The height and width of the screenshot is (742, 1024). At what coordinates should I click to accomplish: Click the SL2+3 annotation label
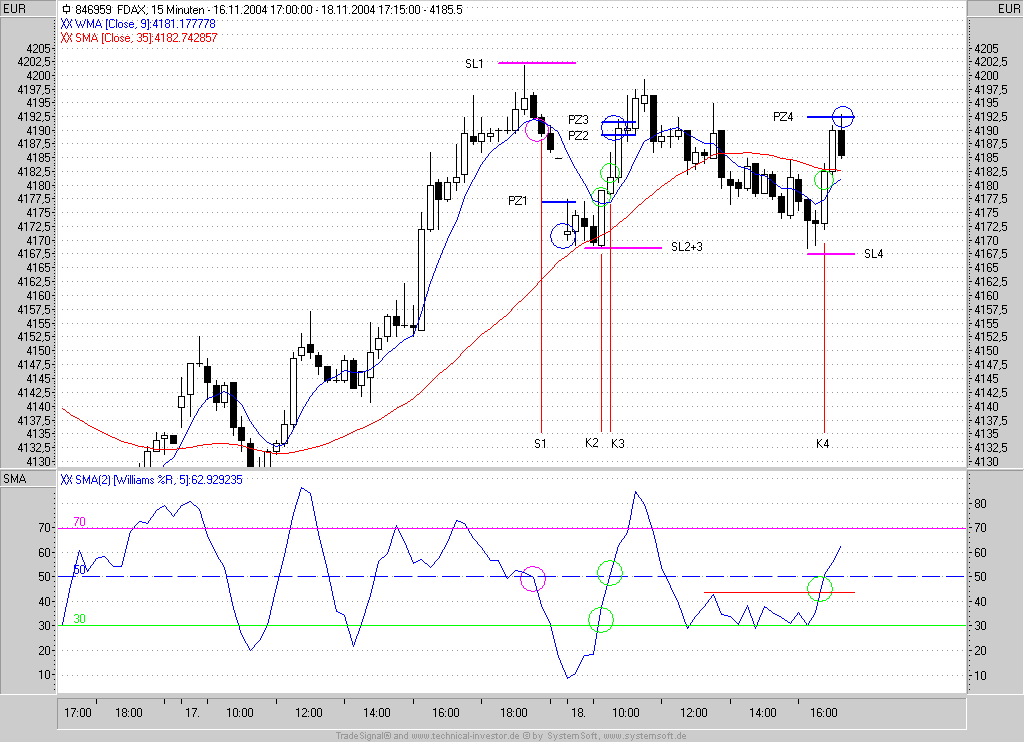point(686,247)
